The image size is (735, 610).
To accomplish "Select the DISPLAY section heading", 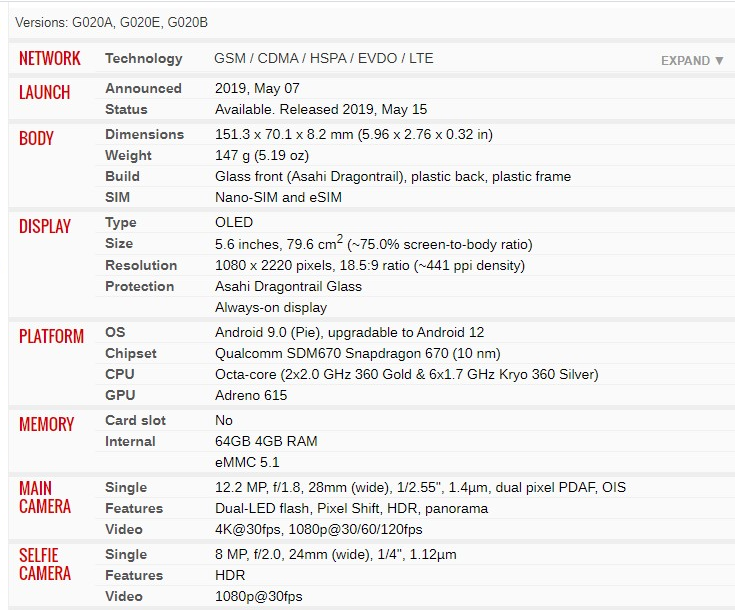I will point(45,226).
